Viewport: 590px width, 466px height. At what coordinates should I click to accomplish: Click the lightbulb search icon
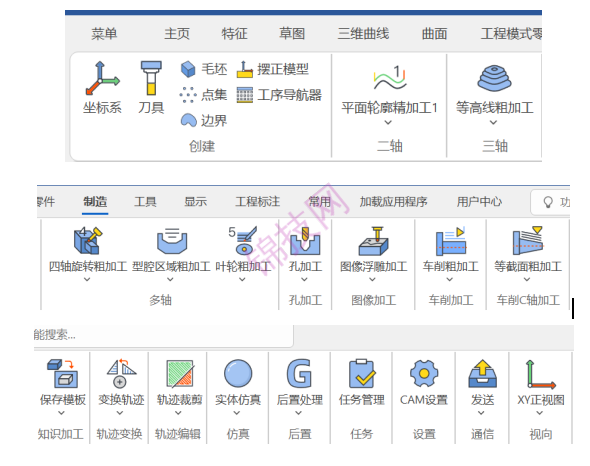pyautogui.click(x=548, y=203)
